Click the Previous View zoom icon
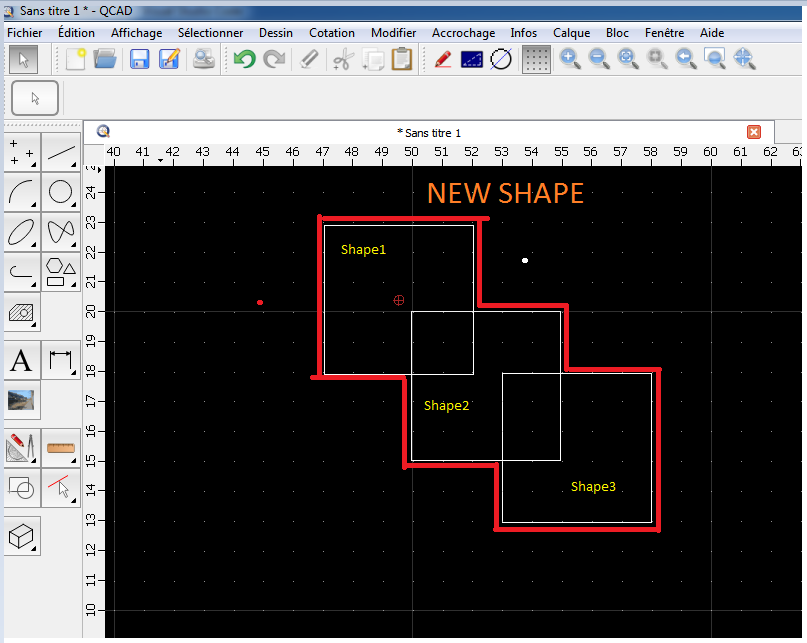 686,59
